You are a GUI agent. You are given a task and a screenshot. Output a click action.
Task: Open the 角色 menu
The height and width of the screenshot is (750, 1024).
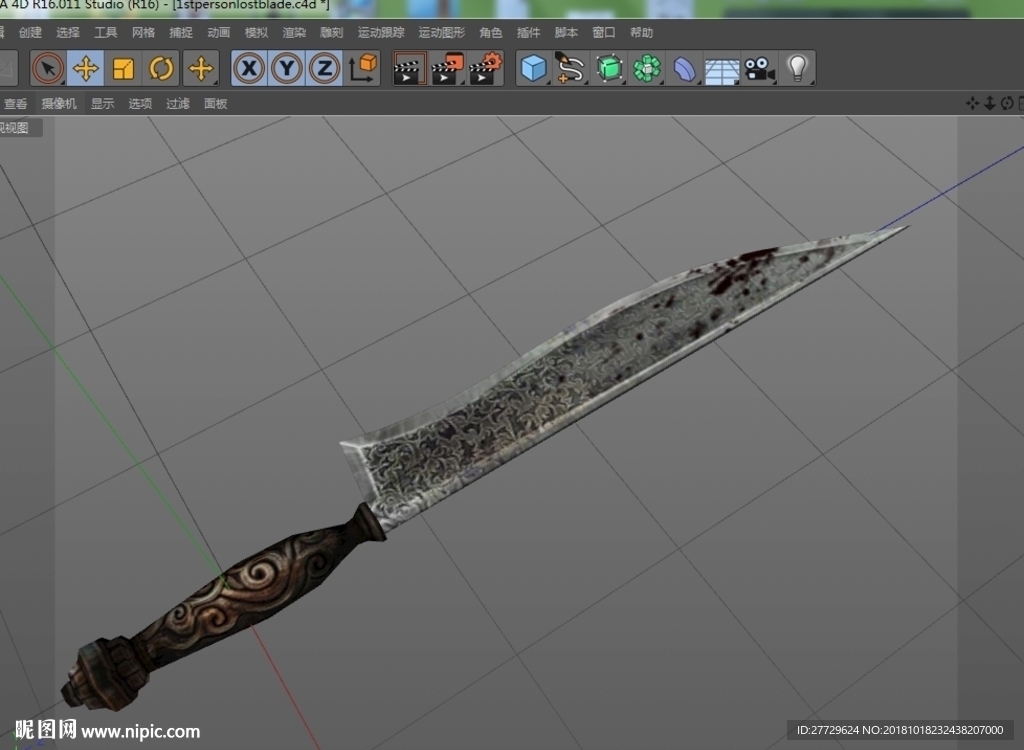490,32
